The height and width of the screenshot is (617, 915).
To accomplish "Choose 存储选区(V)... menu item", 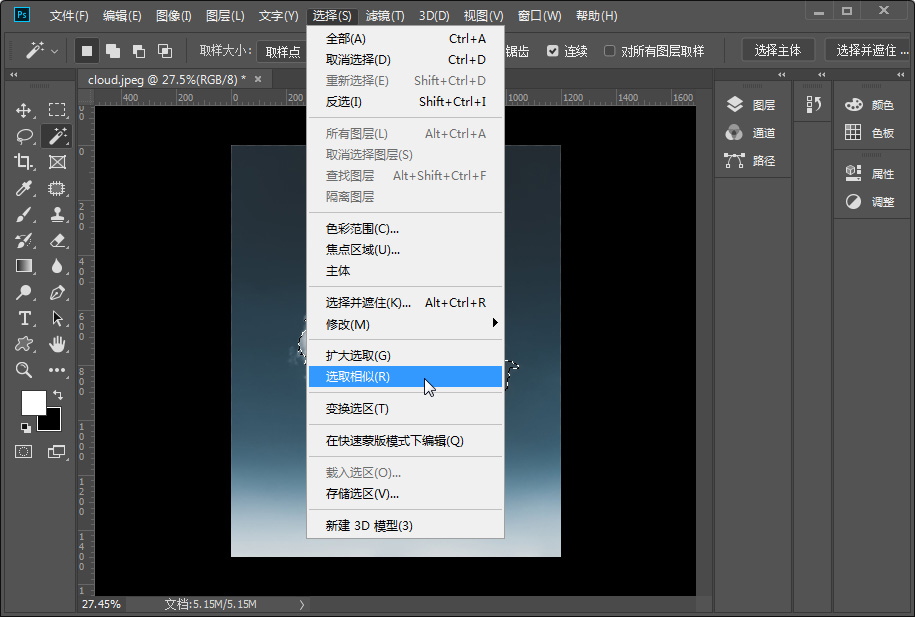I will pyautogui.click(x=405, y=494).
